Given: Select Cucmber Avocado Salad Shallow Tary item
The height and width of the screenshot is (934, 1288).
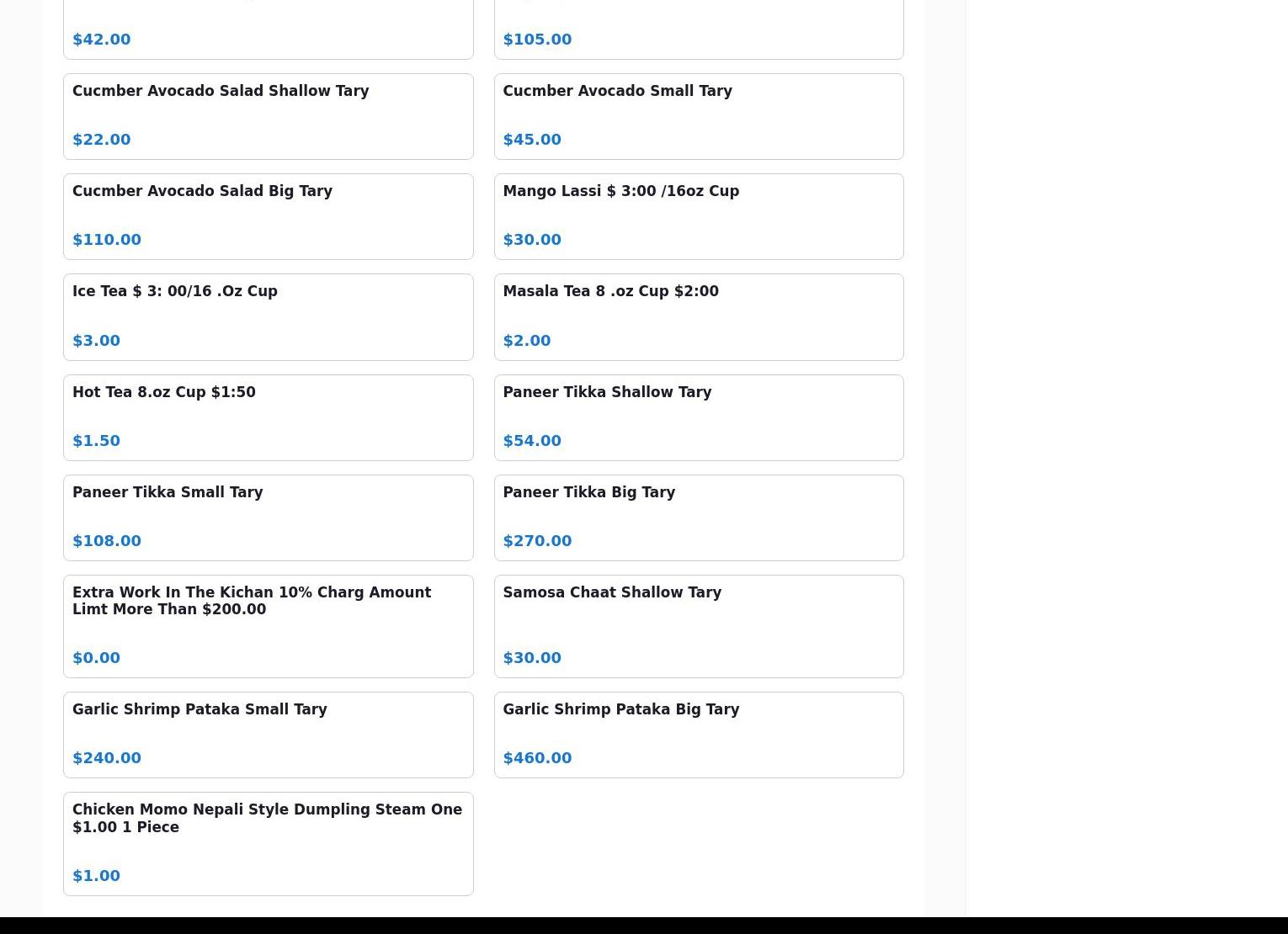Looking at the screenshot, I should point(268,116).
